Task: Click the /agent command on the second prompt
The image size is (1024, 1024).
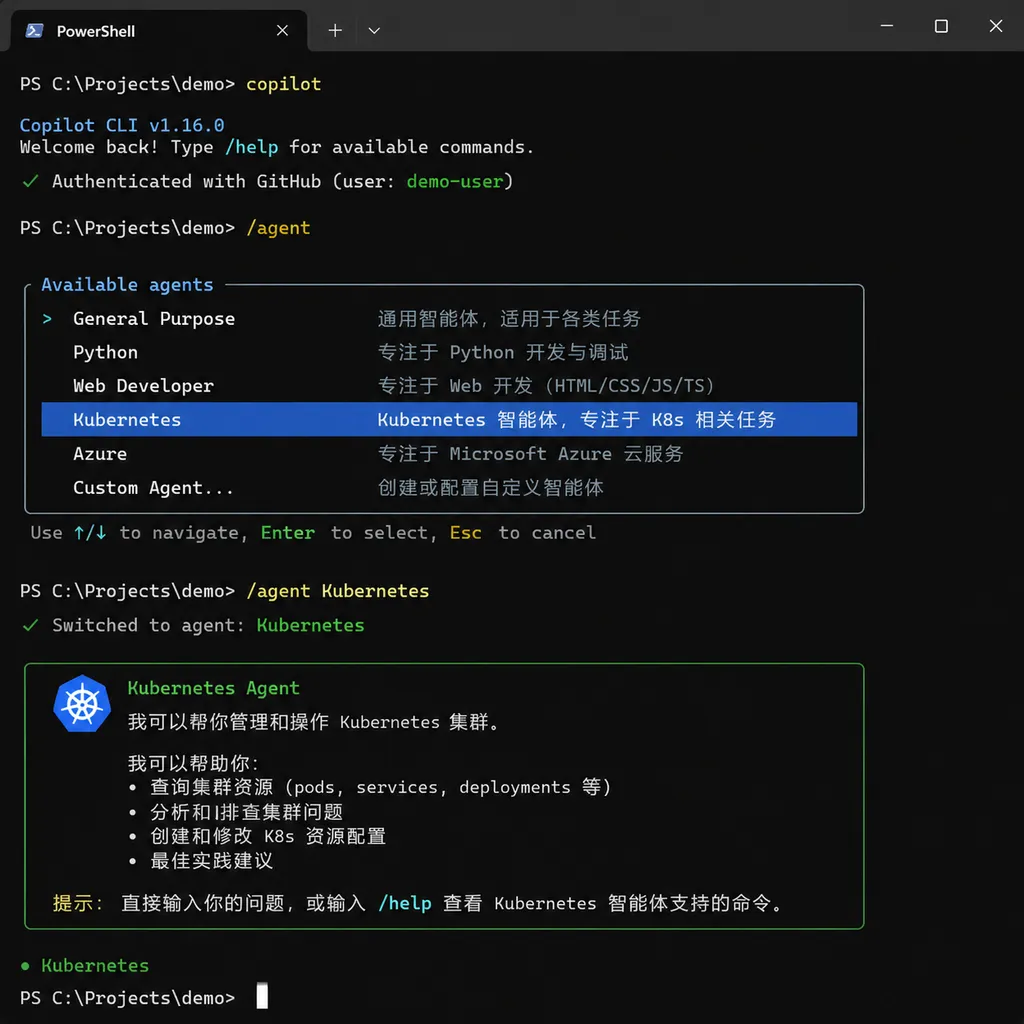Action: pos(278,228)
